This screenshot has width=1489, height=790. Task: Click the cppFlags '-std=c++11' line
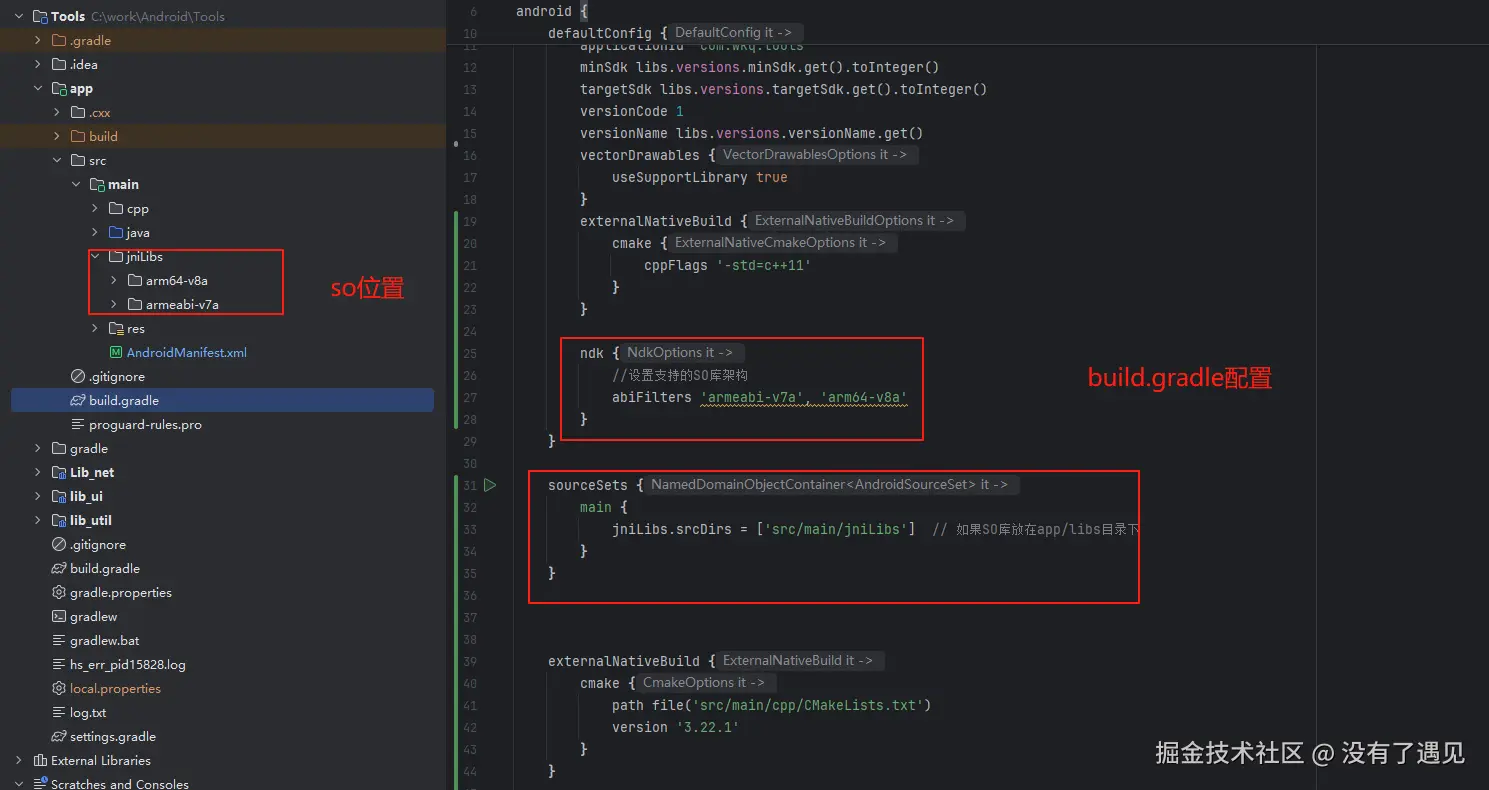point(727,265)
